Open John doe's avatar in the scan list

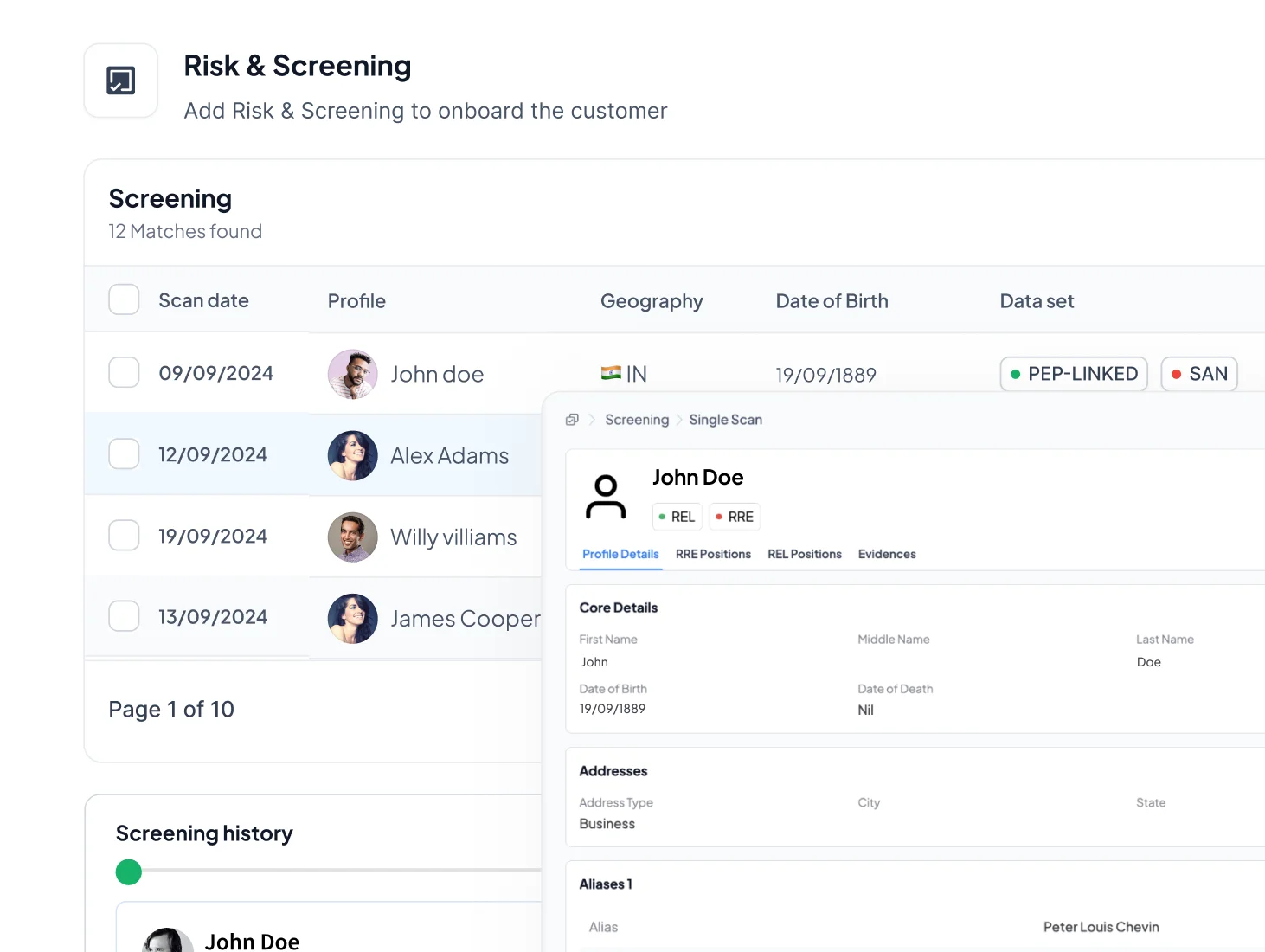(x=352, y=374)
